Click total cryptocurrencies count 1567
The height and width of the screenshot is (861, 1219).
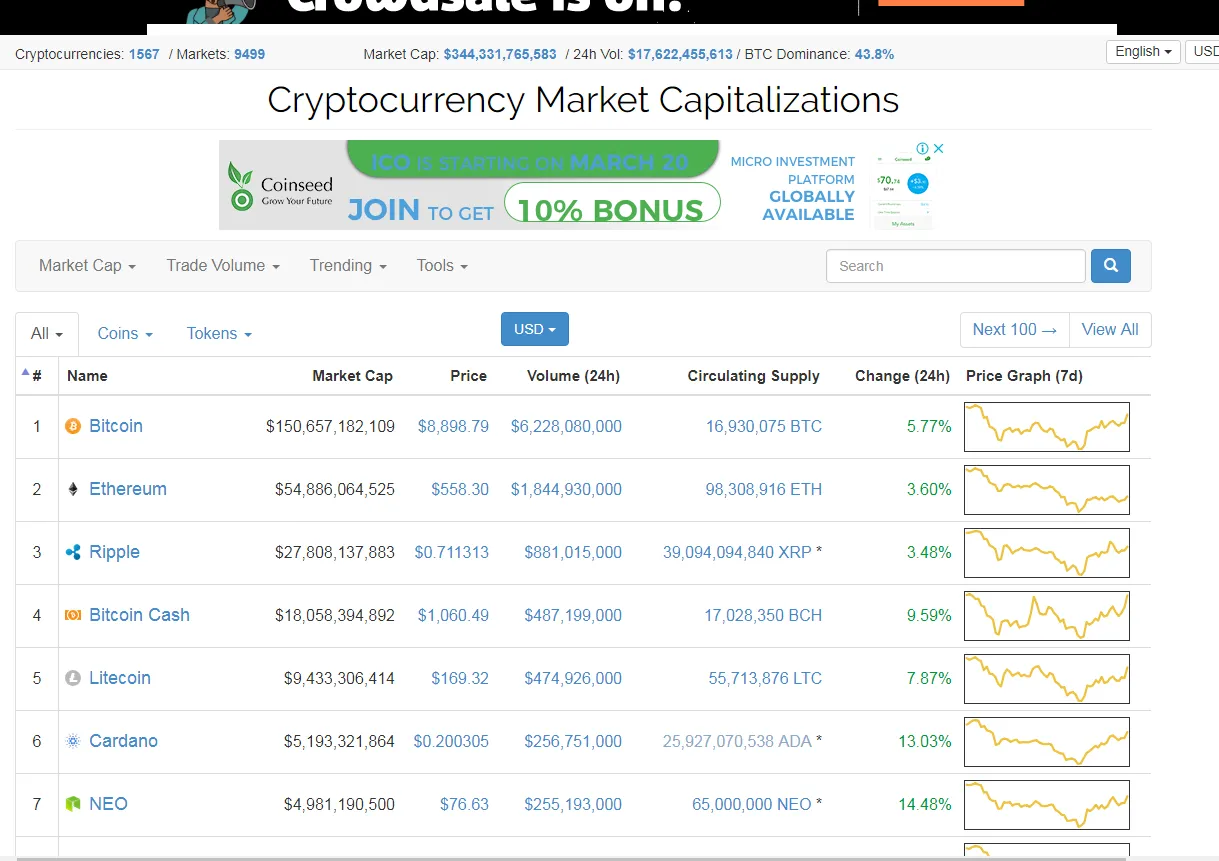(x=144, y=54)
